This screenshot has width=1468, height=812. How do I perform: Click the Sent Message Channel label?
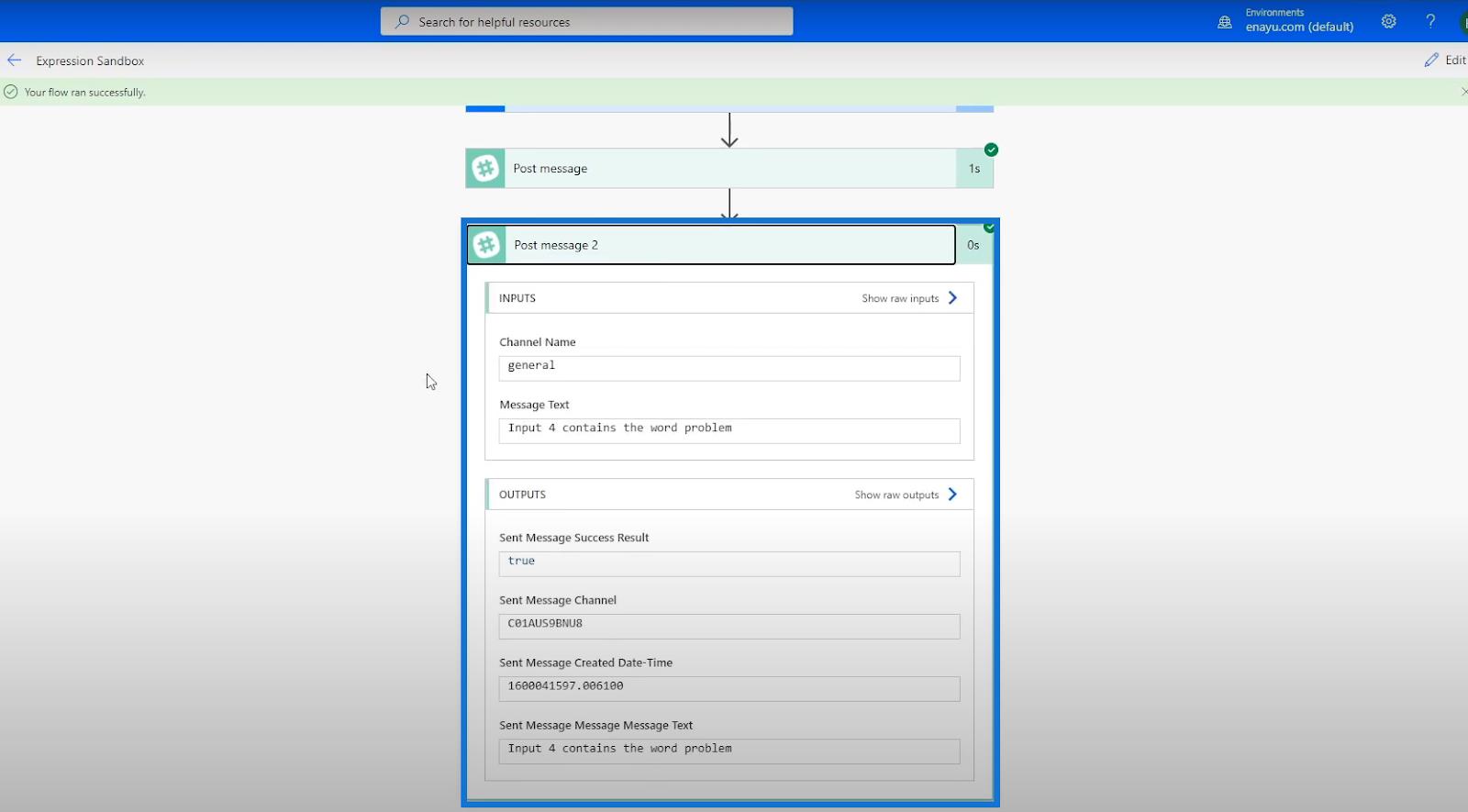558,600
